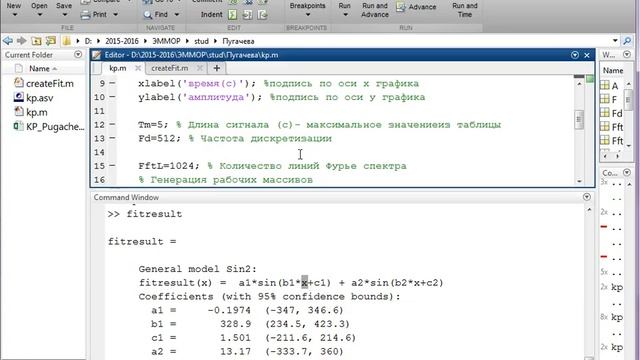Click the Indent label button

pos(211,15)
